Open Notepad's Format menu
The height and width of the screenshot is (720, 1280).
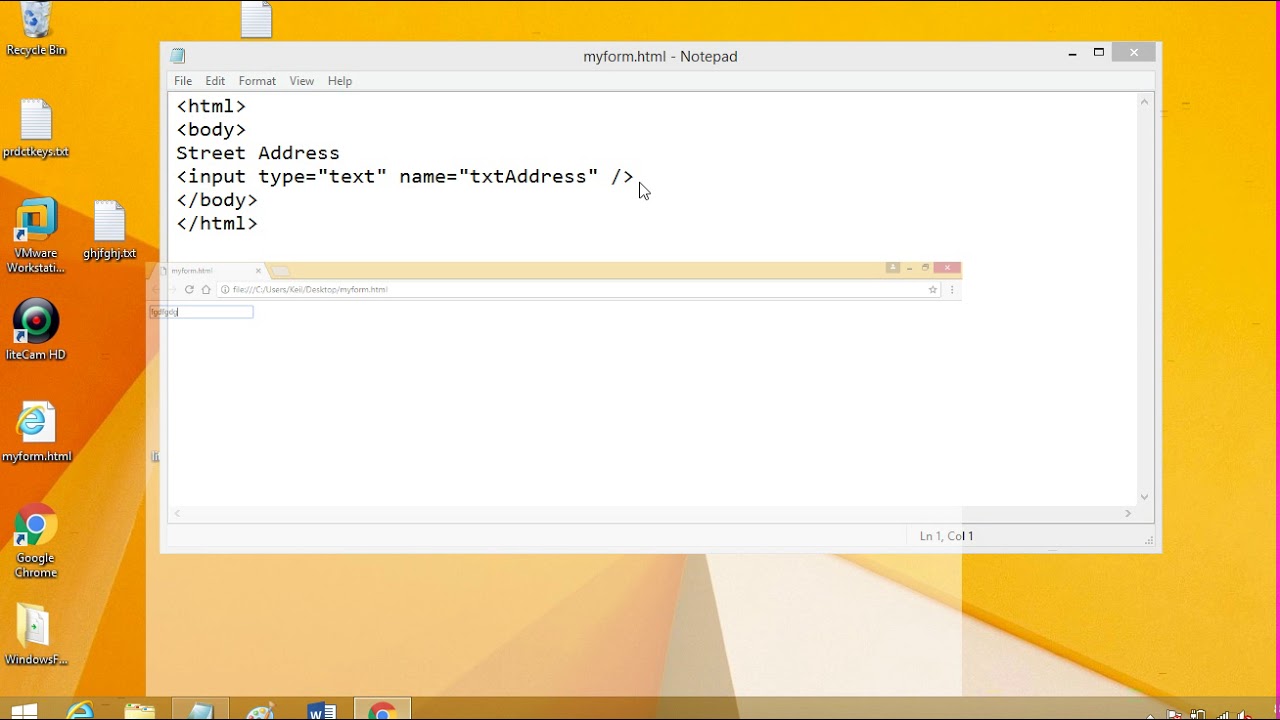[x=257, y=81]
